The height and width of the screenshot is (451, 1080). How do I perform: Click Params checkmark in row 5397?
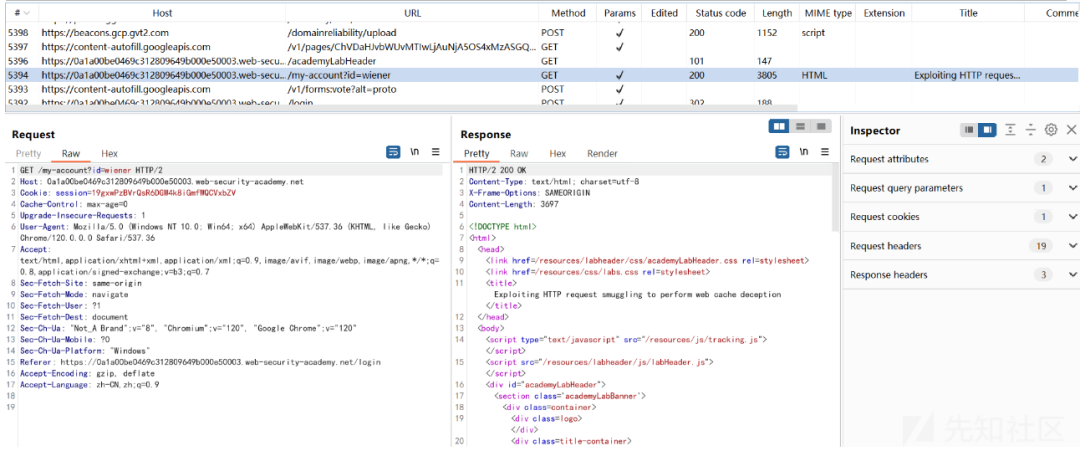coord(620,47)
